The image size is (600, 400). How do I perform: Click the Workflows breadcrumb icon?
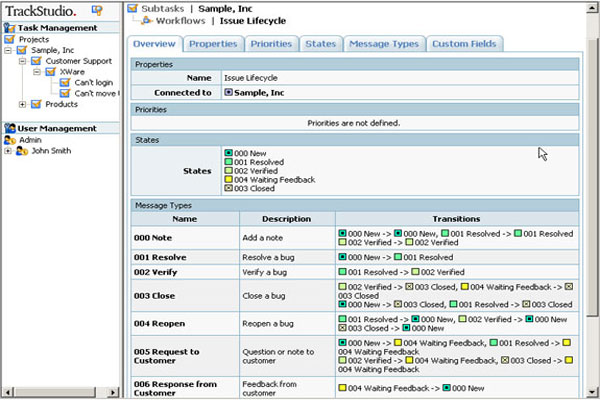click(x=149, y=20)
